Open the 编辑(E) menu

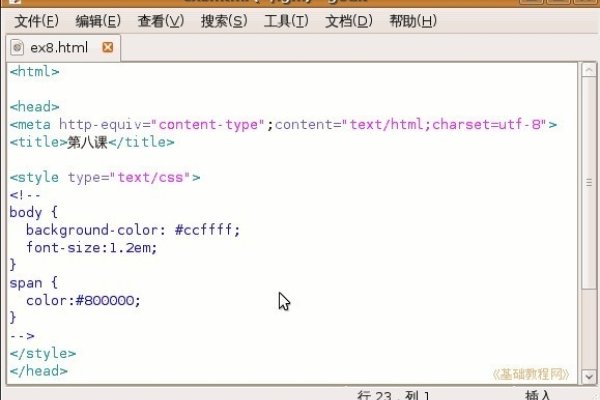(98, 21)
